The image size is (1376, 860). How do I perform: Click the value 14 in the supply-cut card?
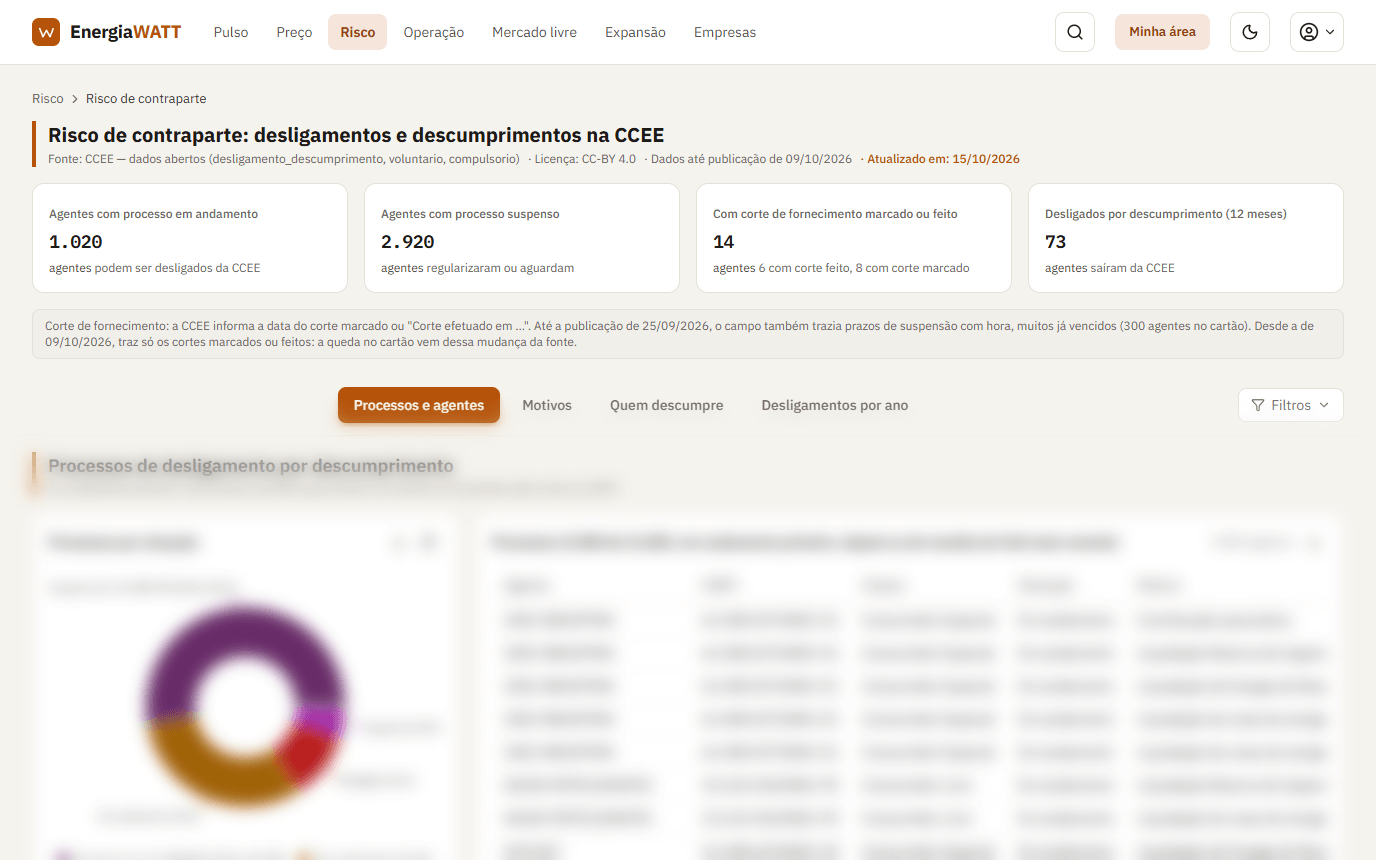[724, 242]
